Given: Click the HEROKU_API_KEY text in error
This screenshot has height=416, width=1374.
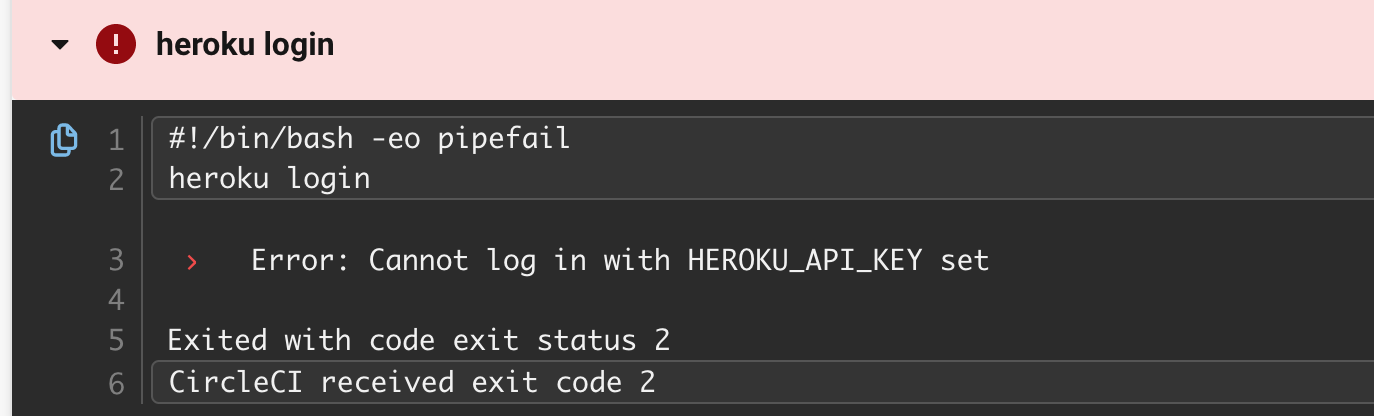Looking at the screenshot, I should pos(809,261).
